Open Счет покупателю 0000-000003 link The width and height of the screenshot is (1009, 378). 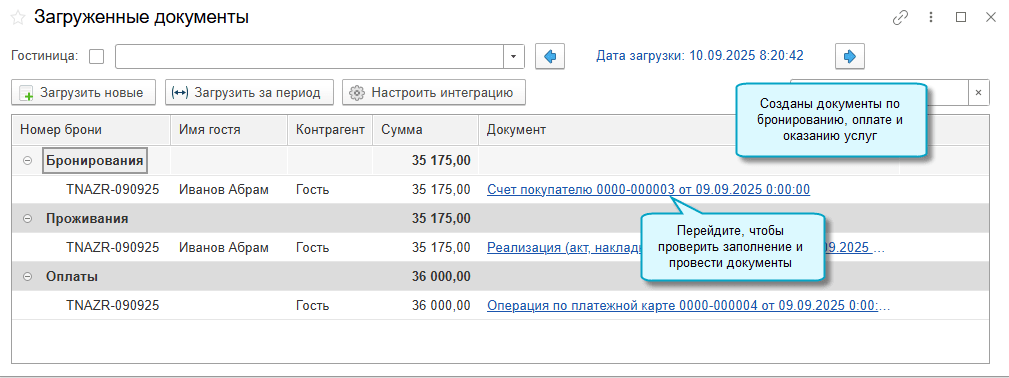point(649,189)
